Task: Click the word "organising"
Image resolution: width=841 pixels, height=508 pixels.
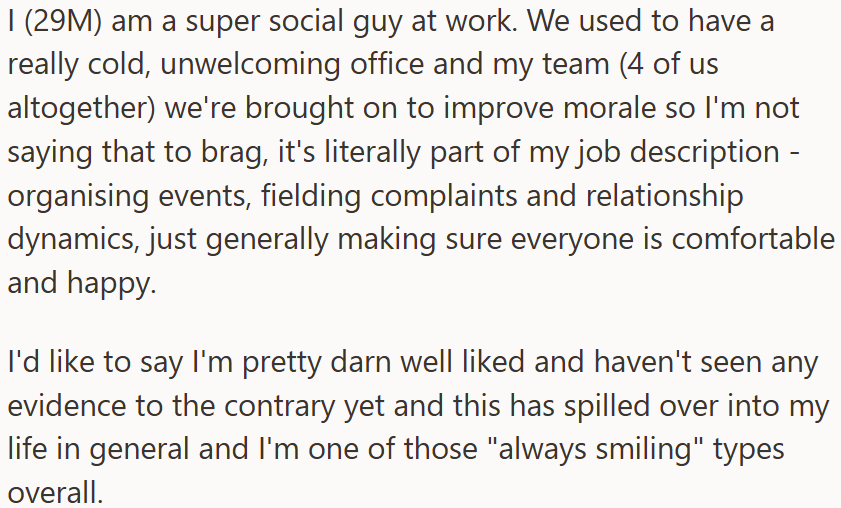Action: [78, 196]
